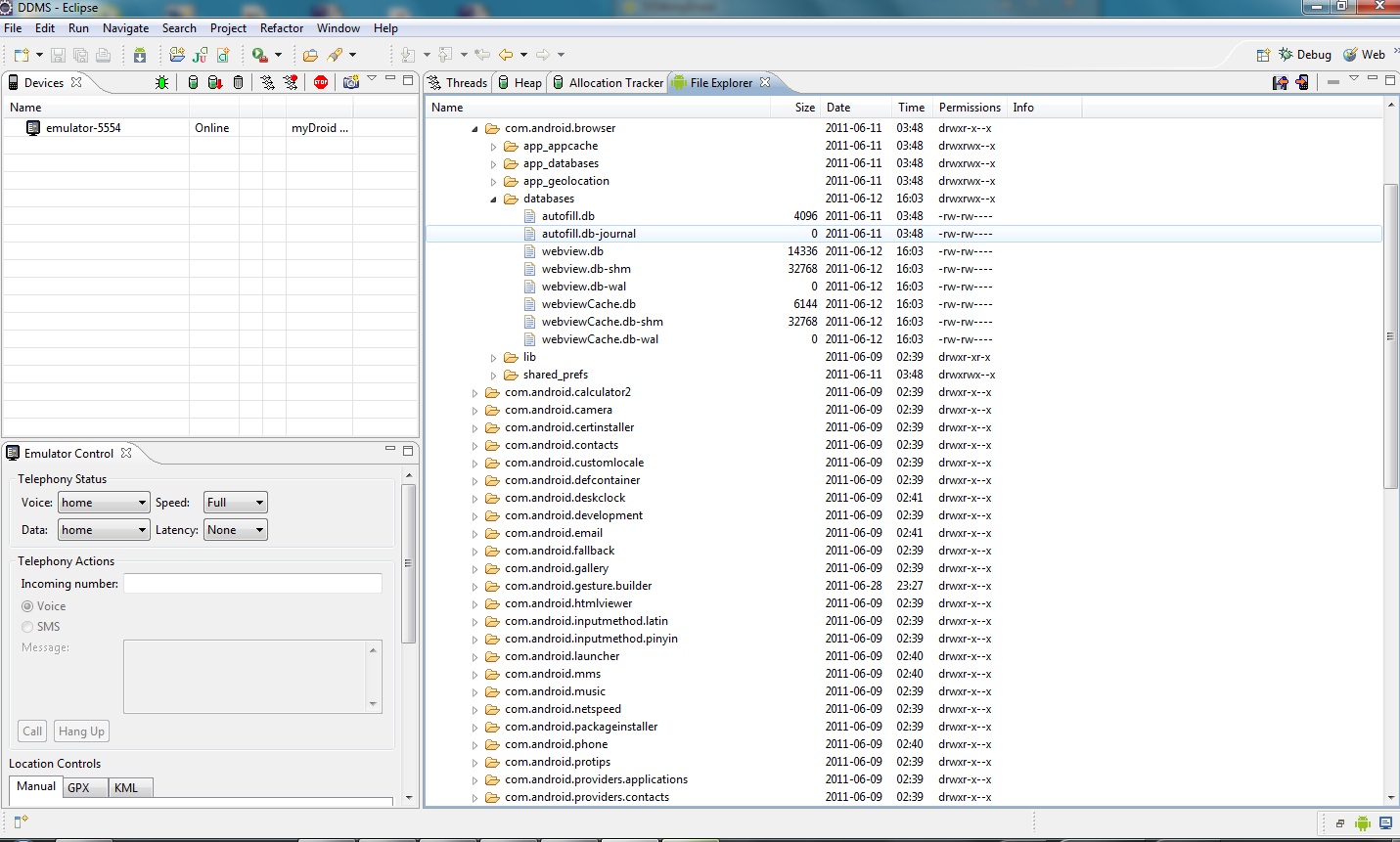The image size is (1400, 842).
Task: Click the Start Method Profiling icon
Action: [291, 83]
